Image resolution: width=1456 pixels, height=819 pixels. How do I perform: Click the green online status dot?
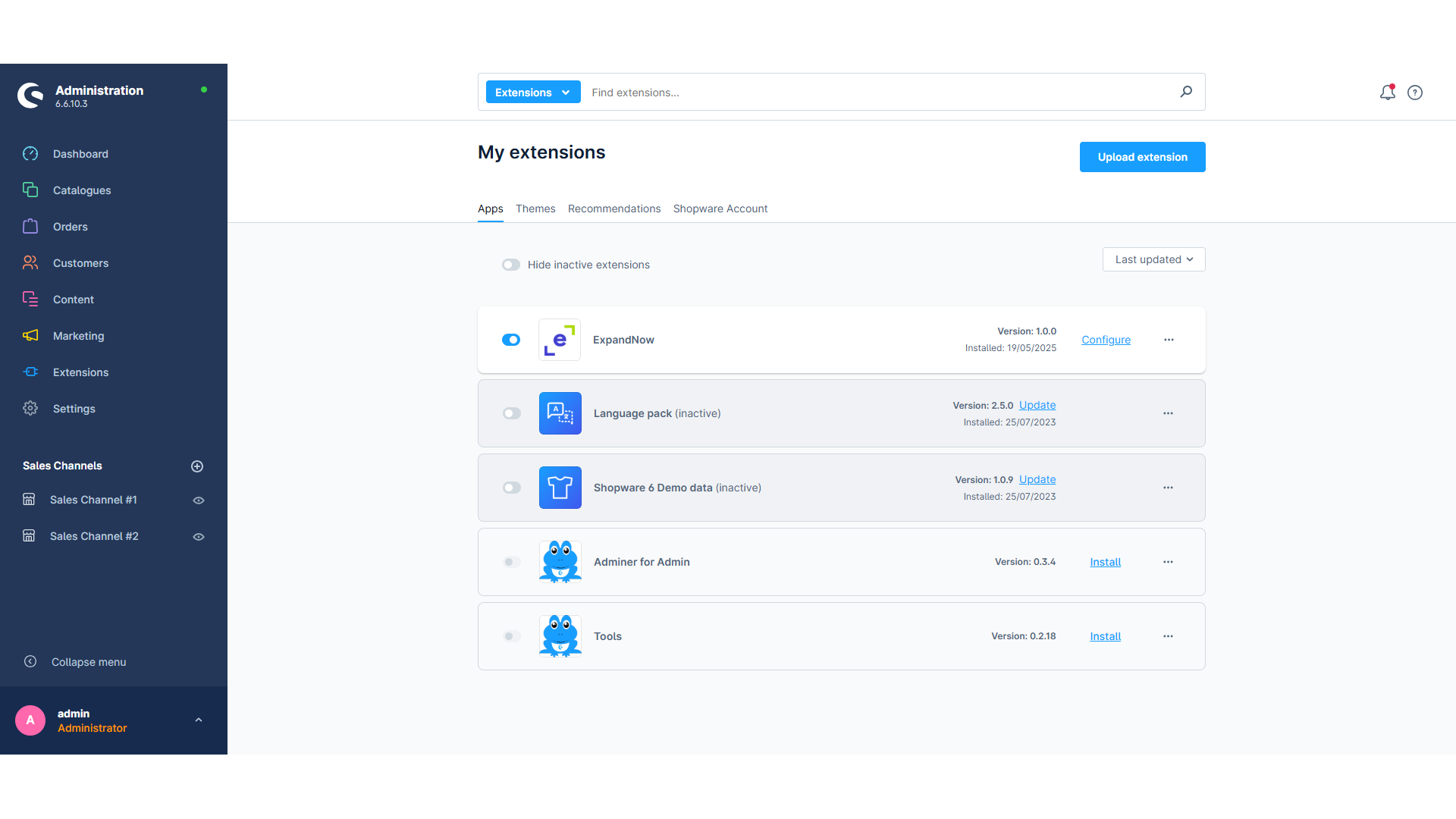pos(204,89)
